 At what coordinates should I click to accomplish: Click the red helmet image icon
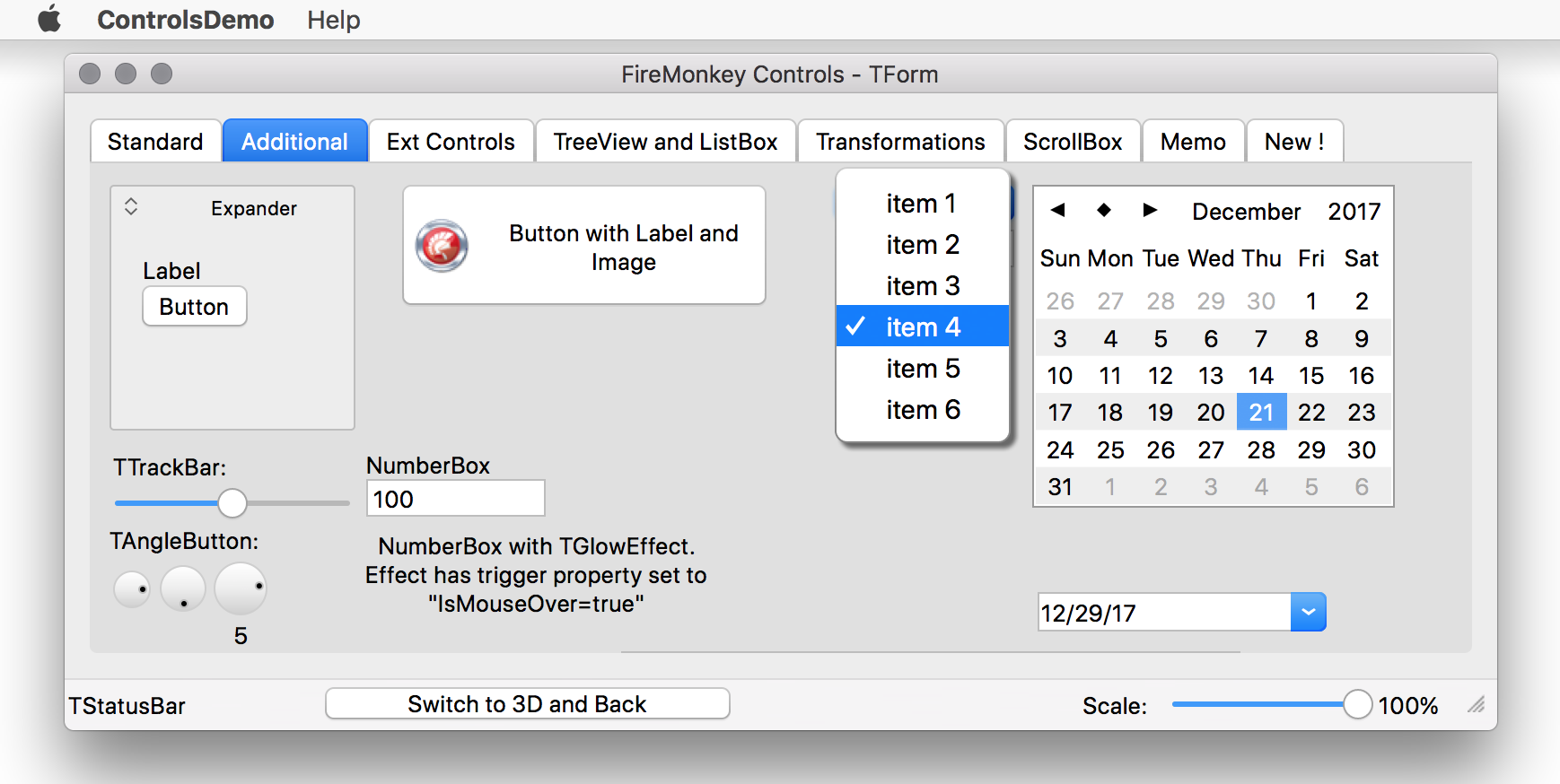coord(442,245)
